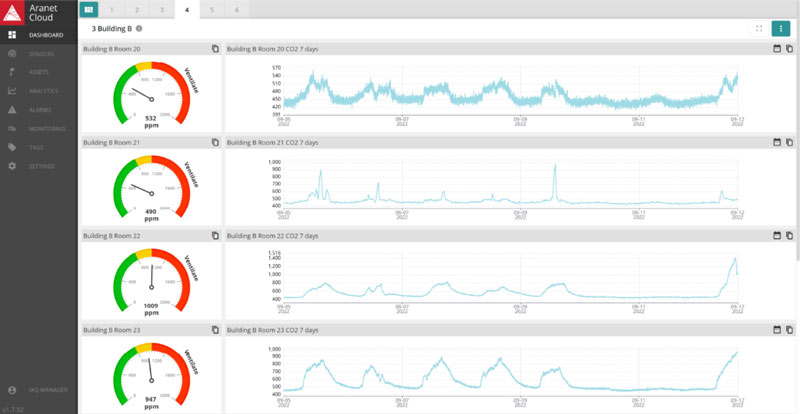
Task: Open the teal three-dot options menu
Action: 781,29
